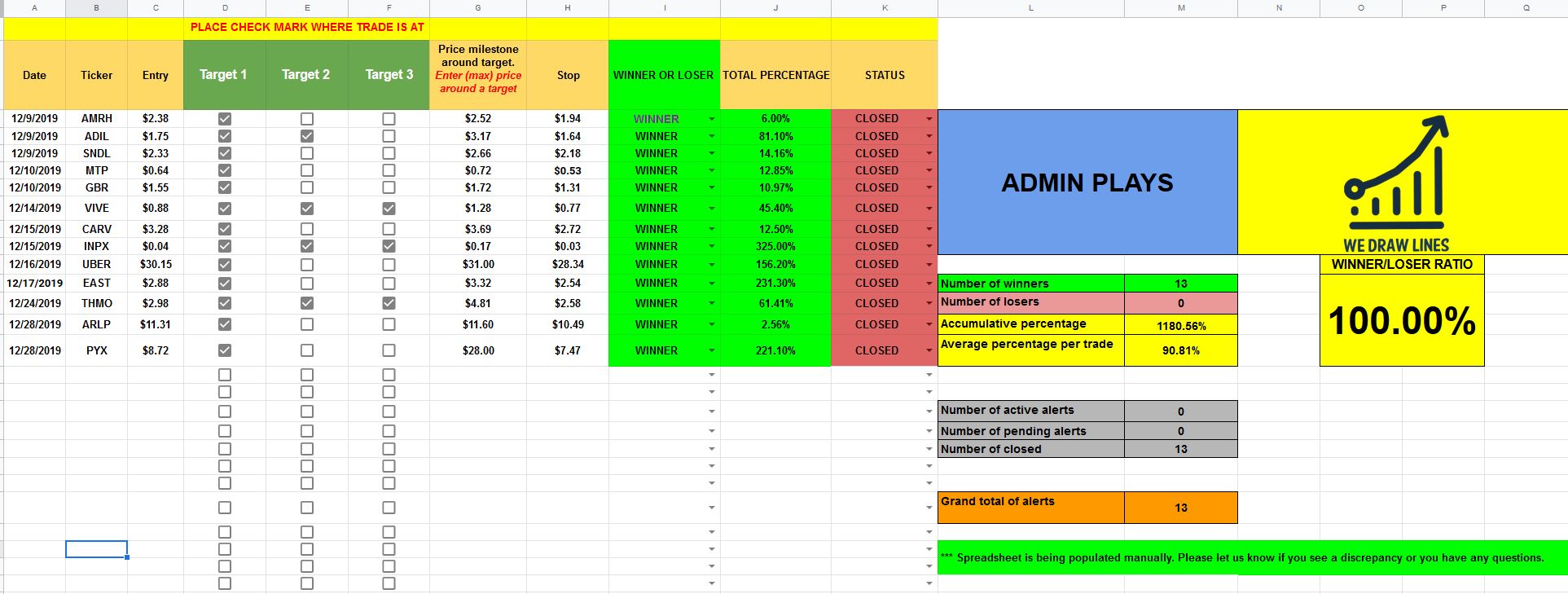The height and width of the screenshot is (594, 1568).
Task: Uncheck Target 1 checkbox for AMRH
Action: point(225,119)
